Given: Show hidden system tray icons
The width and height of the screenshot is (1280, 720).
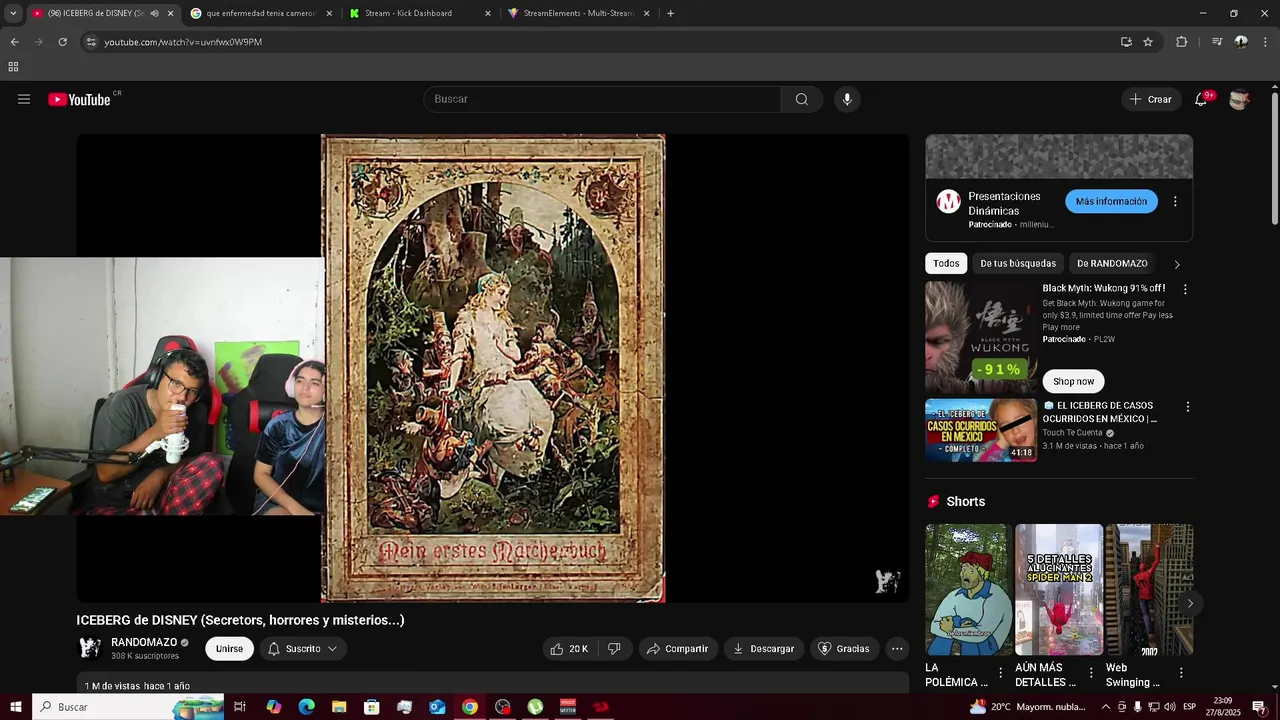Looking at the screenshot, I should click(1106, 707).
